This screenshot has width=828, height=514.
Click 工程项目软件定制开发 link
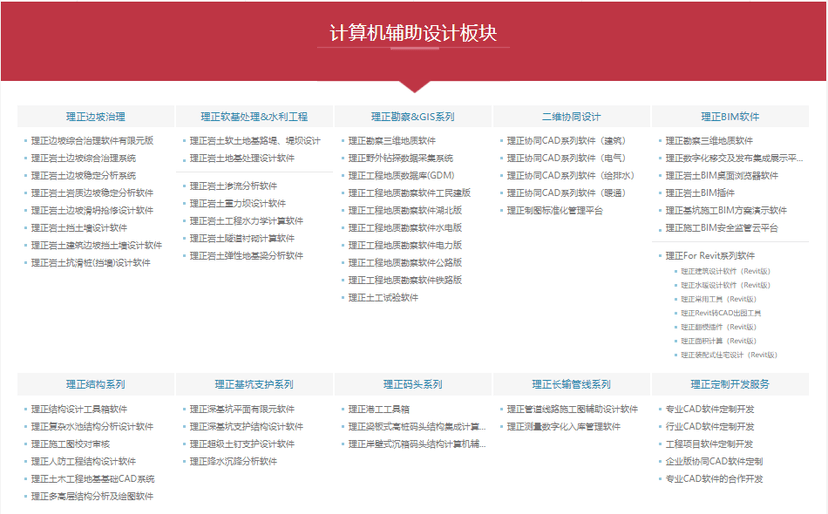(709, 444)
